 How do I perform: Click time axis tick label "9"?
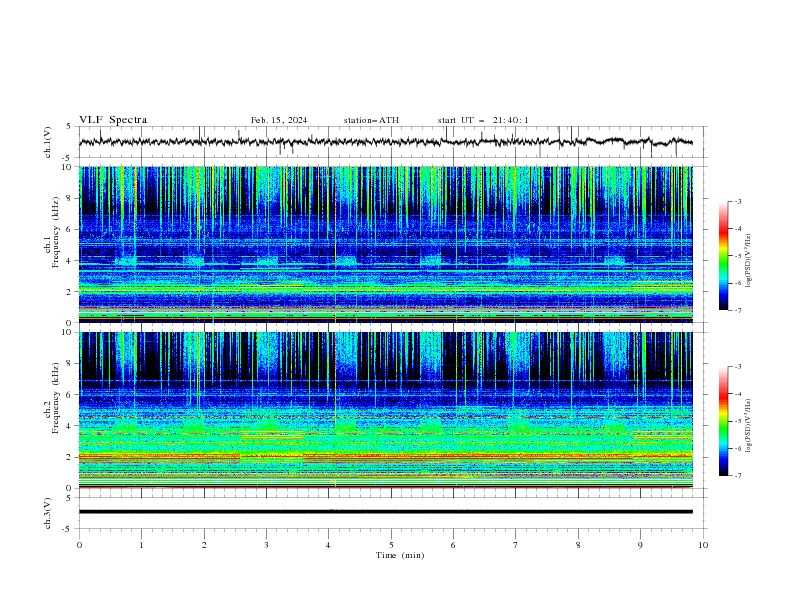[x=640, y=545]
